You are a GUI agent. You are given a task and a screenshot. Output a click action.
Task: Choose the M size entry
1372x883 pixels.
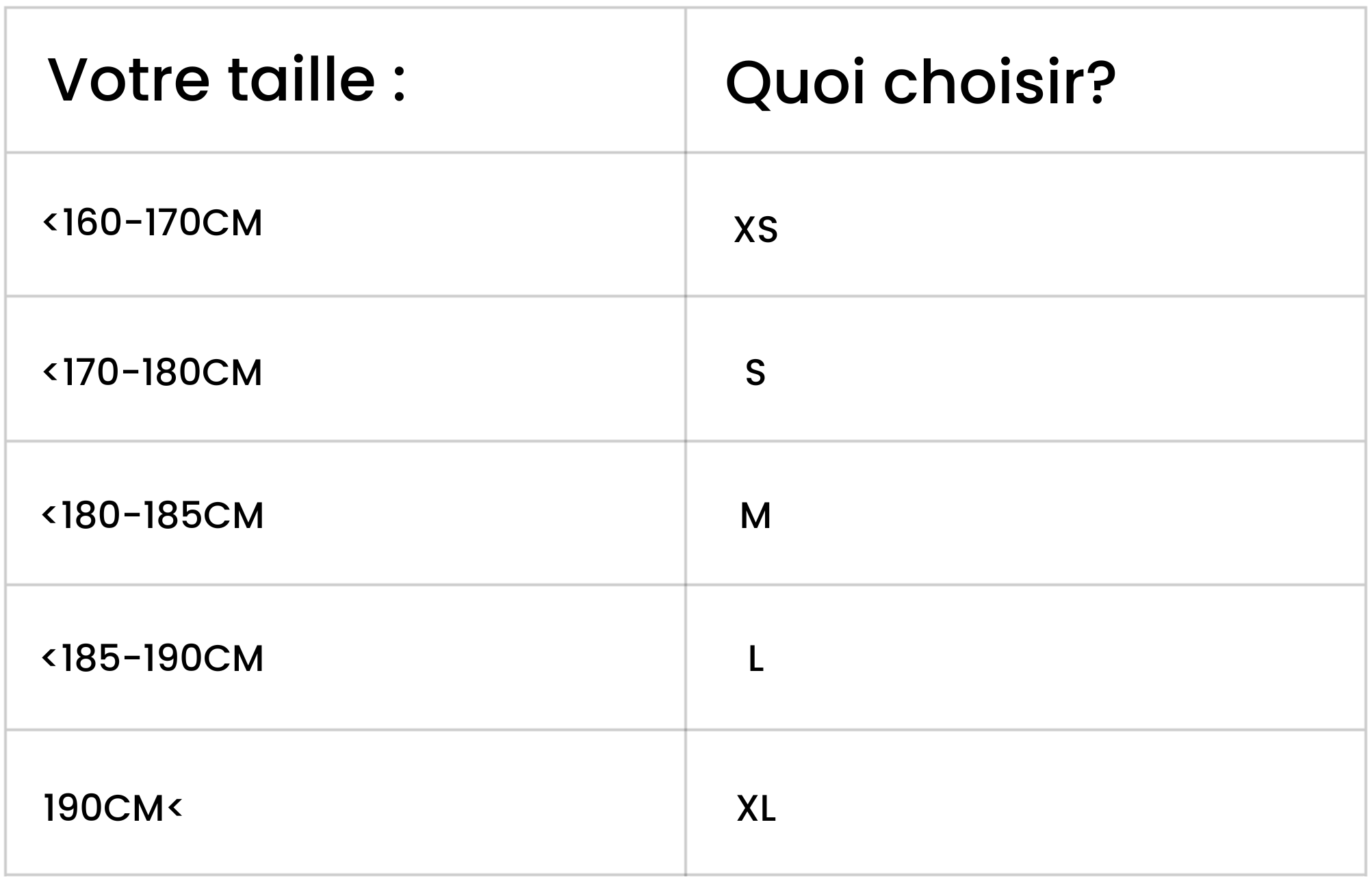click(755, 516)
